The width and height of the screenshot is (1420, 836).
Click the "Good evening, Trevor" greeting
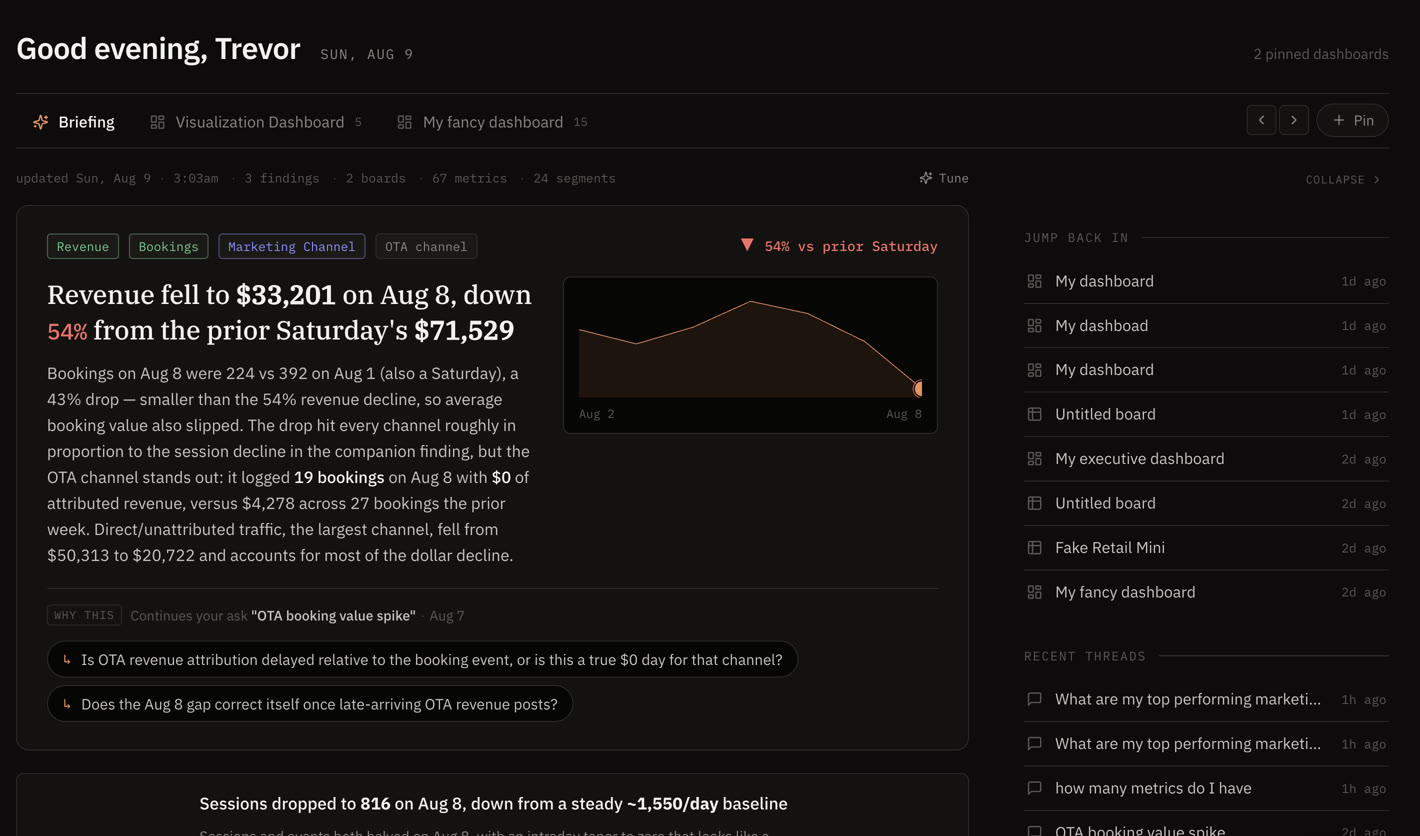coord(158,49)
